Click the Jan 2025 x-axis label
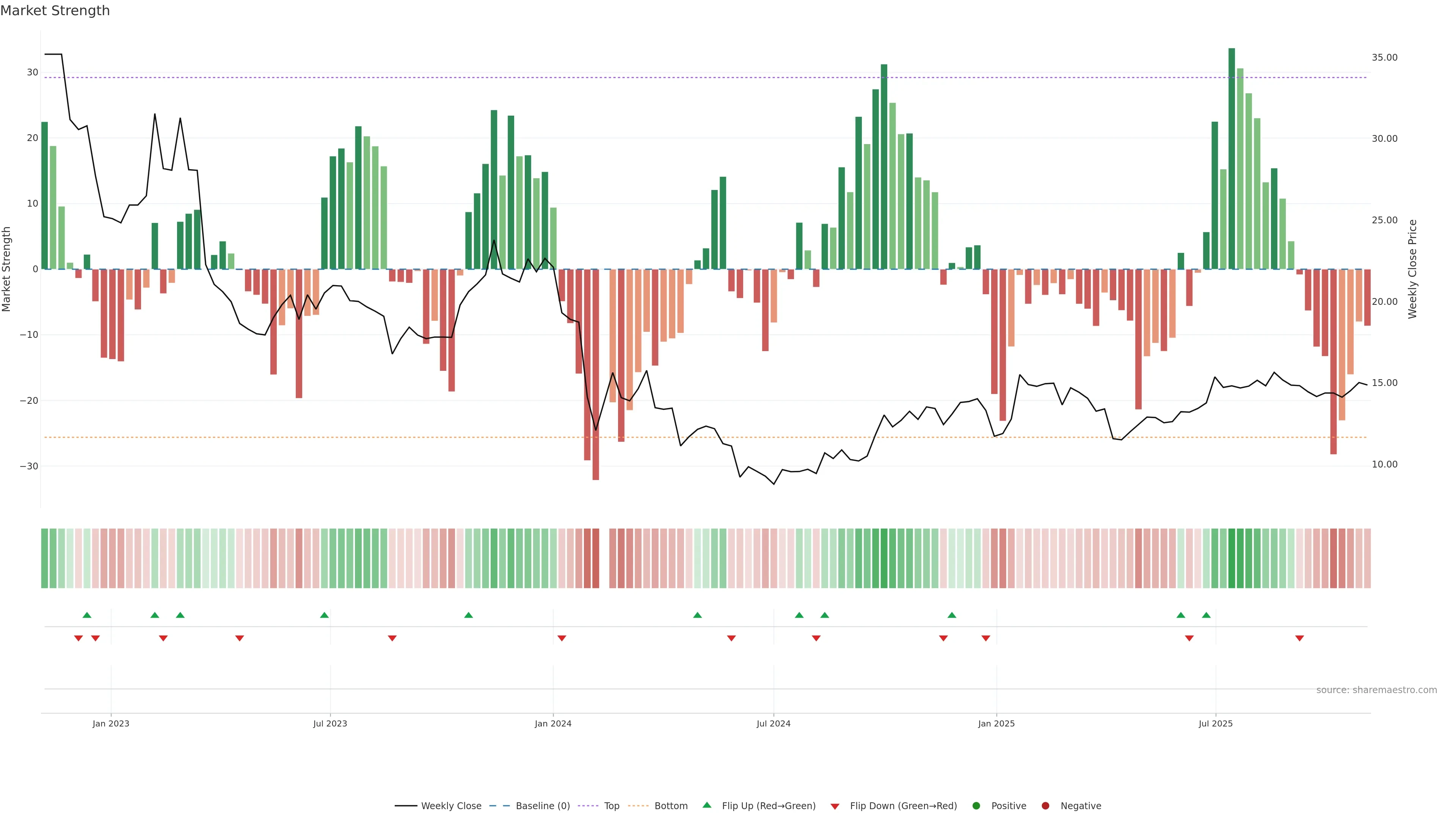1456x819 pixels. tap(996, 723)
